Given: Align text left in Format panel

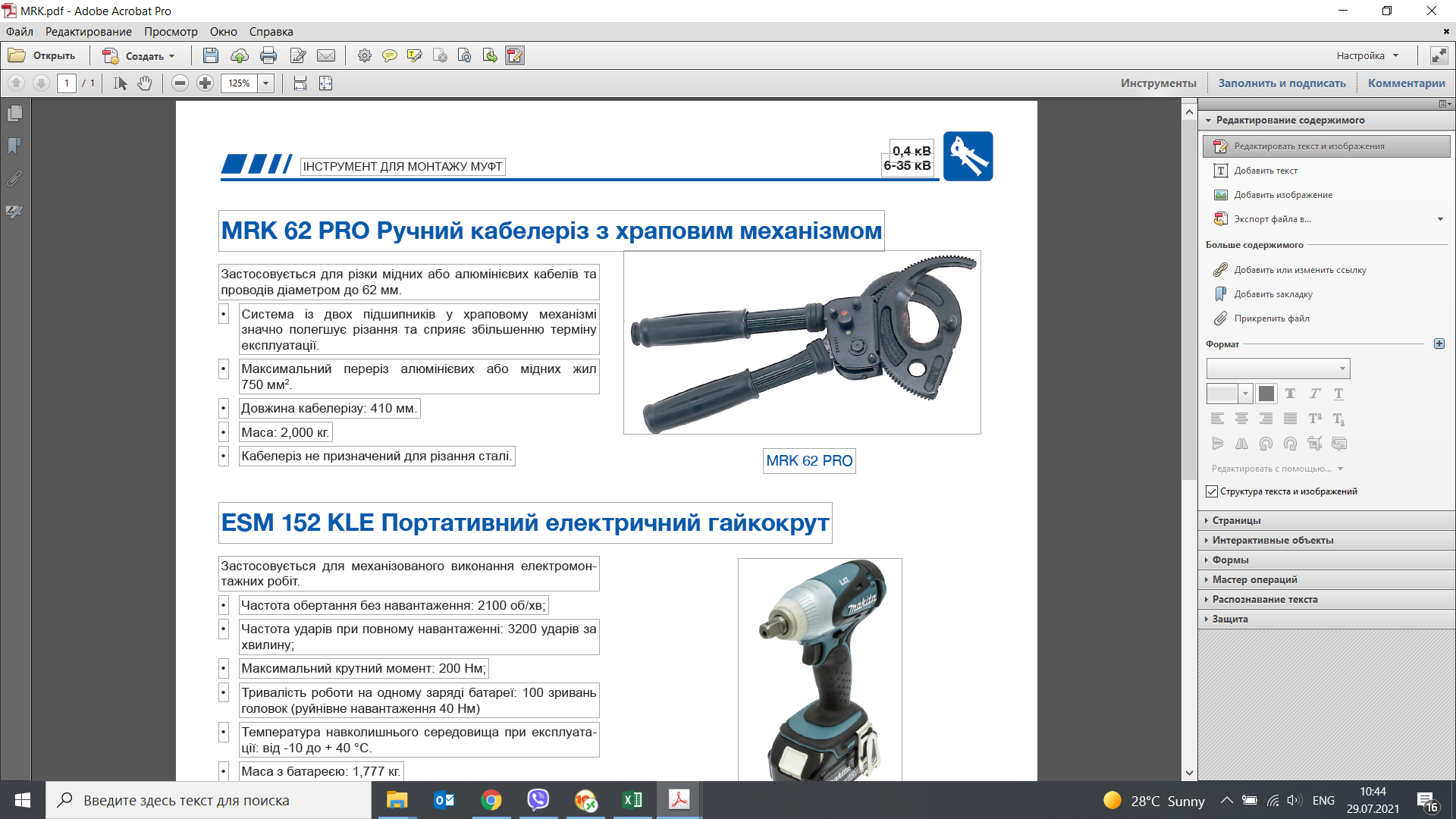Looking at the screenshot, I should coord(1218,419).
